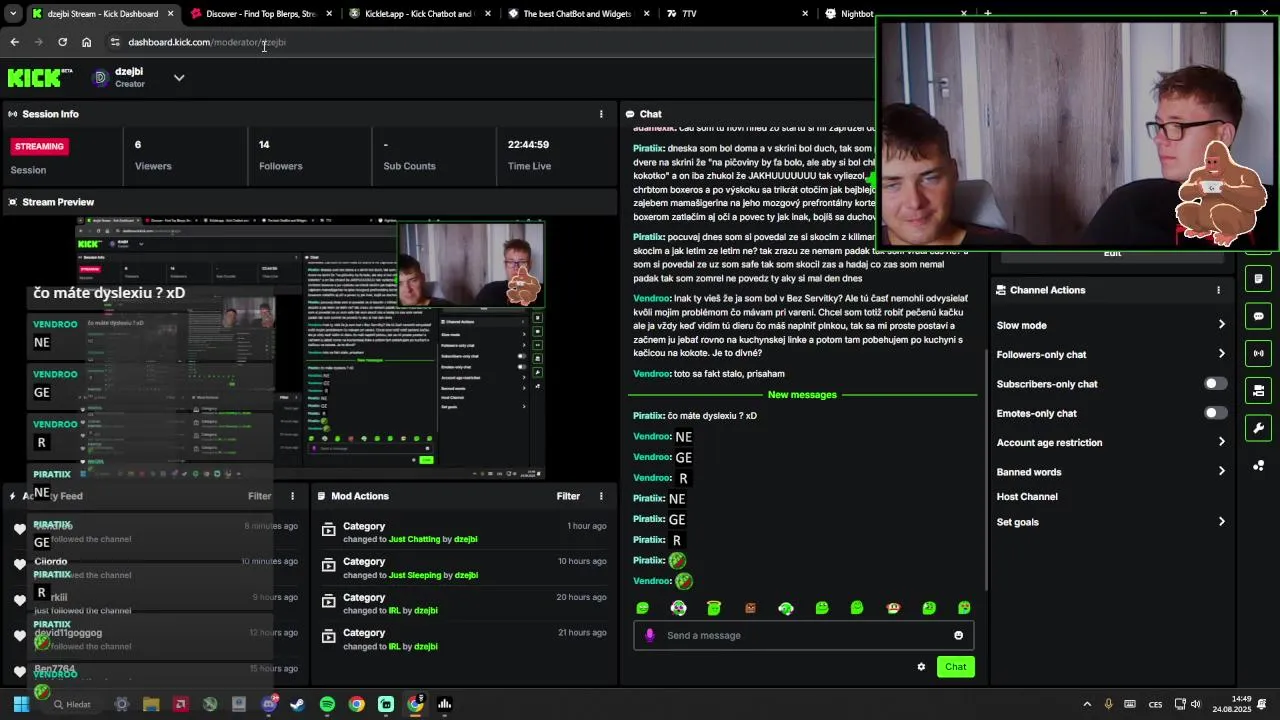This screenshot has width=1280, height=720.
Task: Expand Account age restriction options
Action: point(1221,442)
